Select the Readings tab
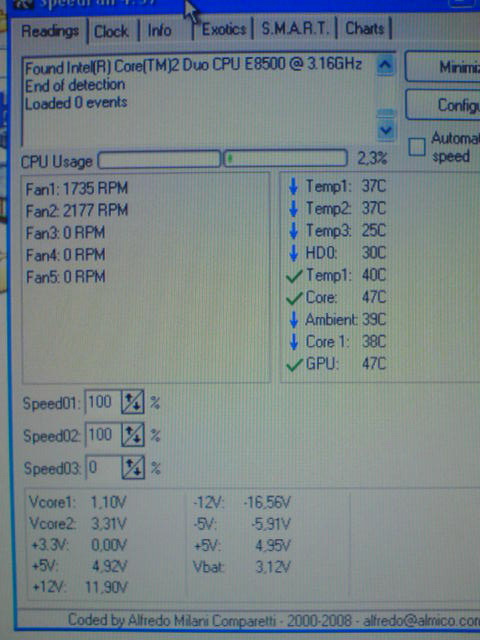The height and width of the screenshot is (640, 480). click(50, 31)
